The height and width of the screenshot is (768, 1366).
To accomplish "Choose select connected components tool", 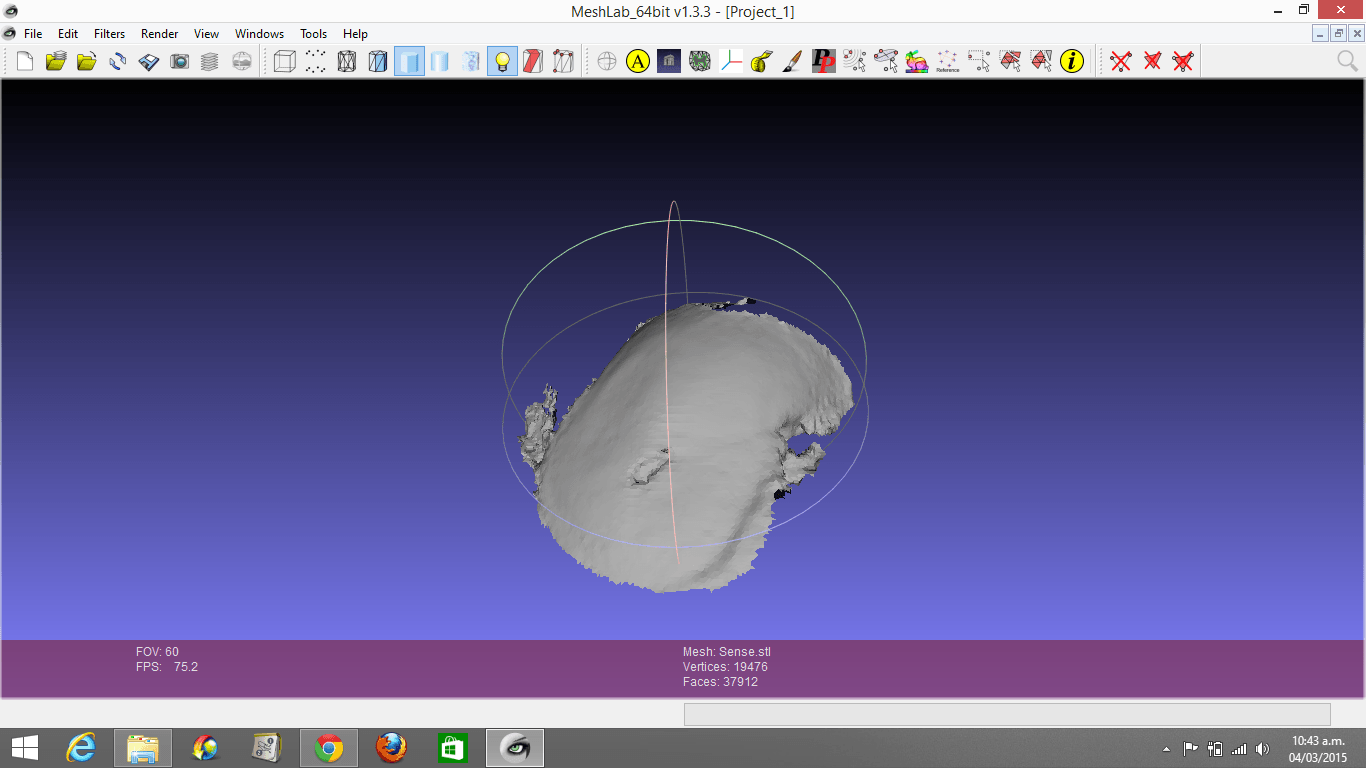I will (1041, 62).
